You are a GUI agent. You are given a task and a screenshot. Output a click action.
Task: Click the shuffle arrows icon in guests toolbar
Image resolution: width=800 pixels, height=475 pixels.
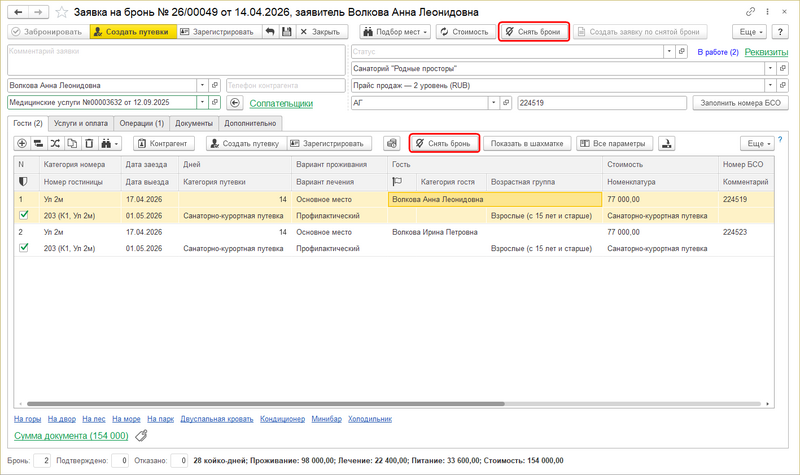(x=56, y=143)
